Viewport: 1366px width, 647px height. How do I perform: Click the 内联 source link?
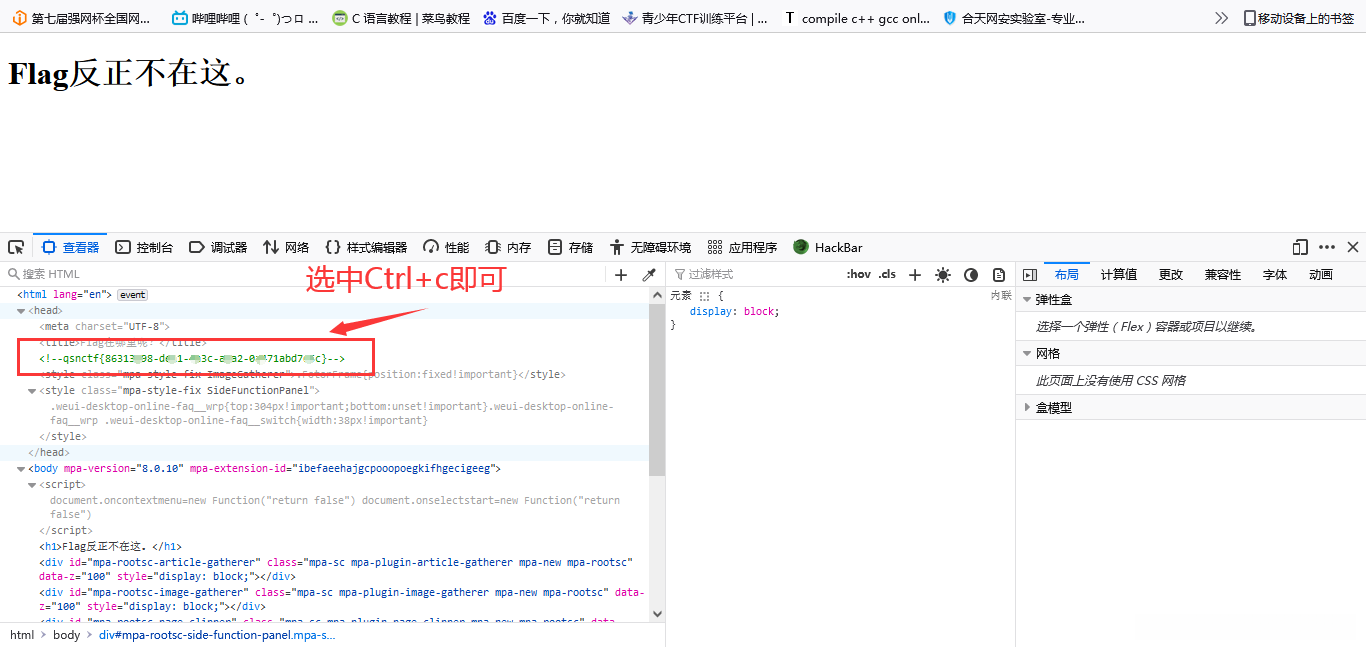[x=1001, y=296]
